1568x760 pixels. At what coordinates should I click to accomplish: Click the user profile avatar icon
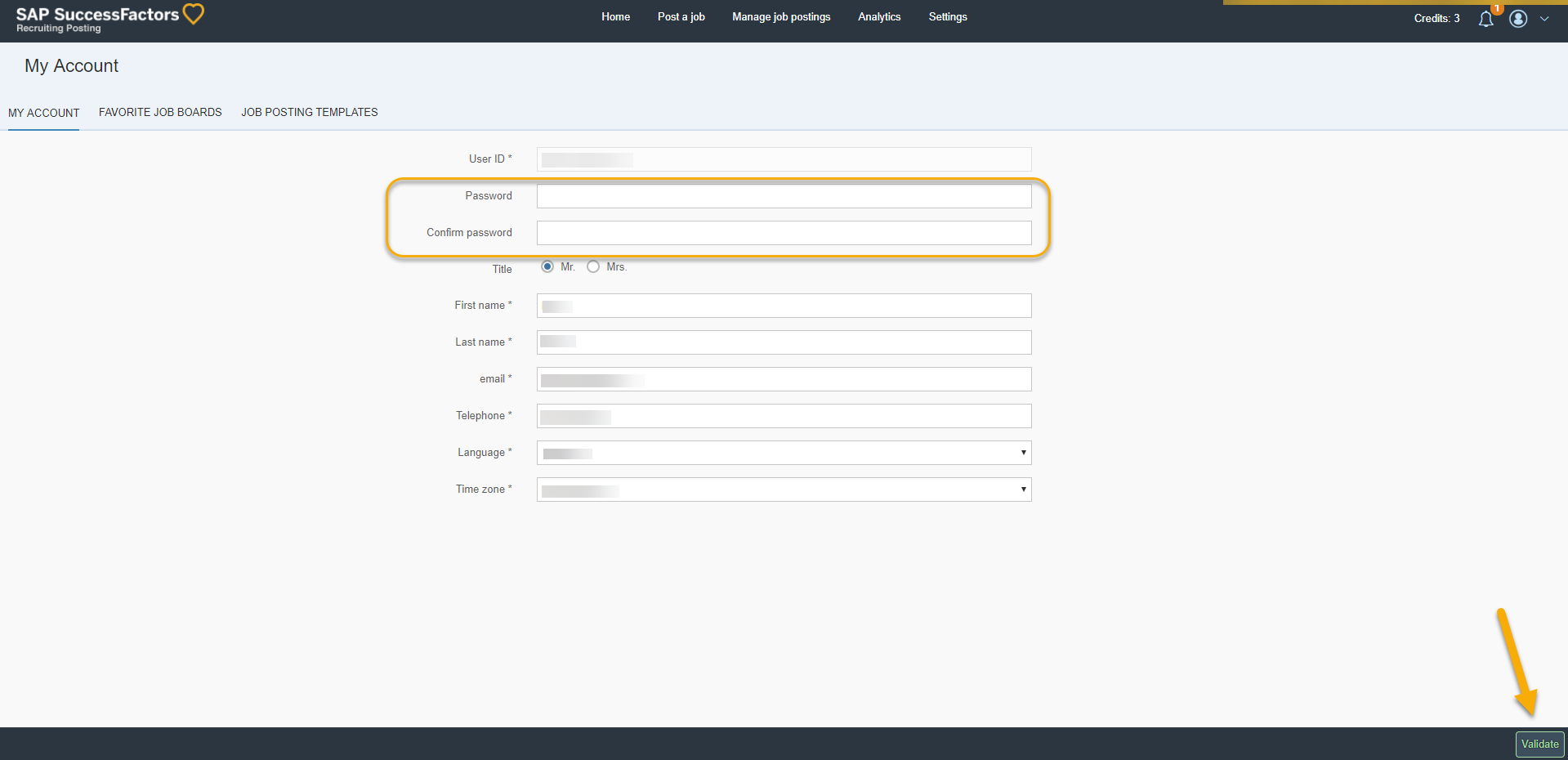1518,19
